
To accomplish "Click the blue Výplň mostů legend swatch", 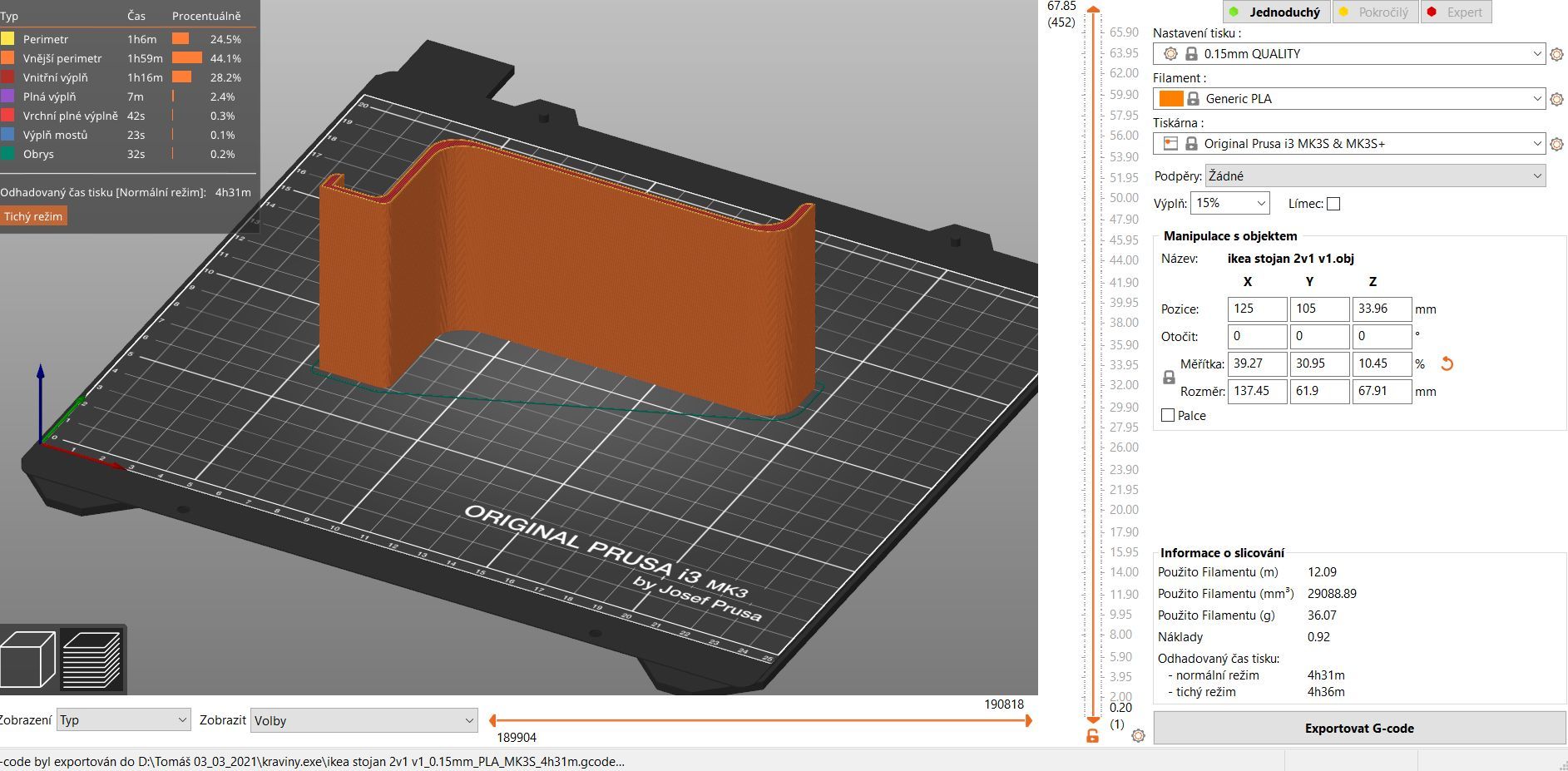I will click(7, 134).
